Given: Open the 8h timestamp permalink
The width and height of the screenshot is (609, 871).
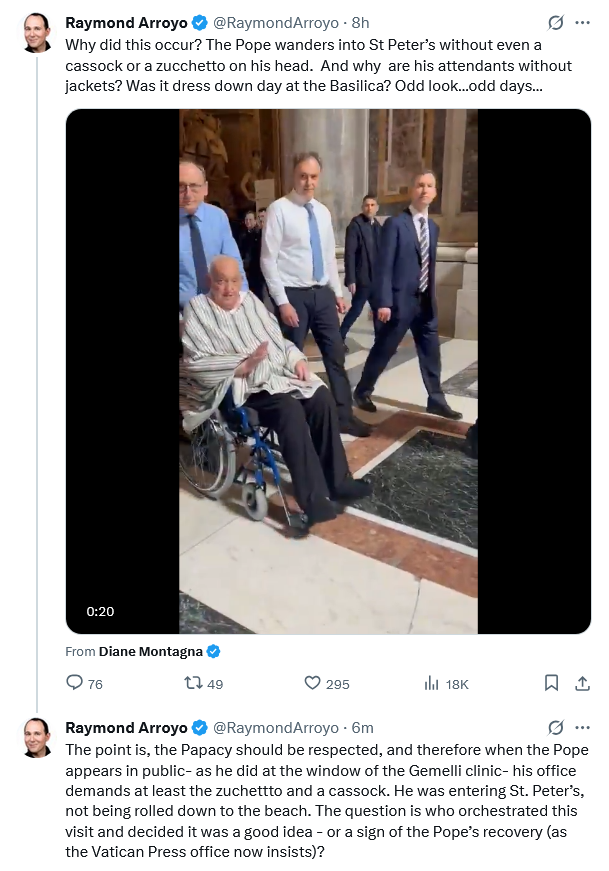Looking at the screenshot, I should [x=360, y=23].
